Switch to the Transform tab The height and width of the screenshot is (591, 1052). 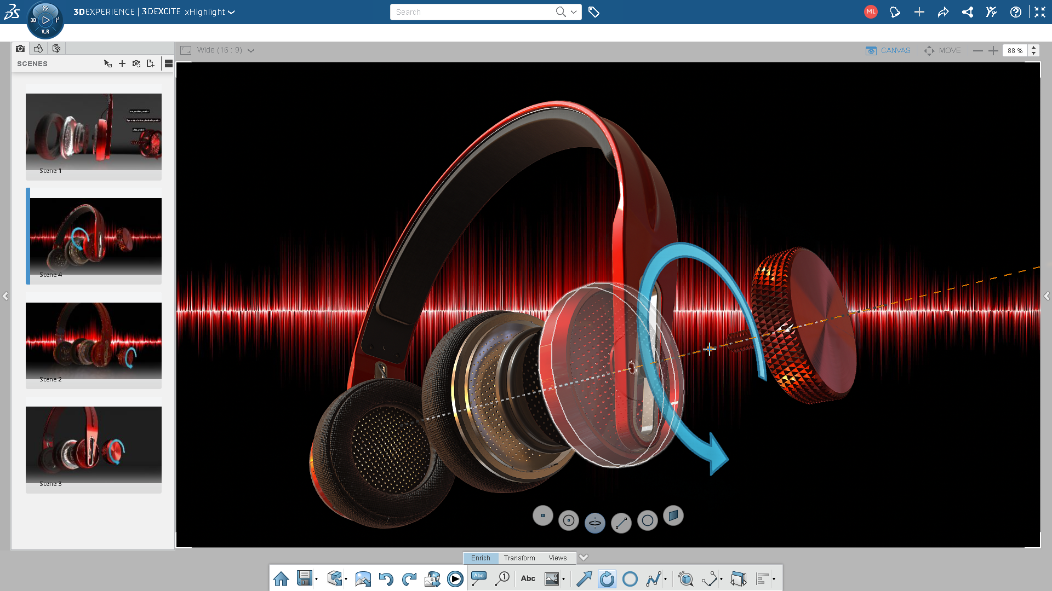(x=519, y=557)
